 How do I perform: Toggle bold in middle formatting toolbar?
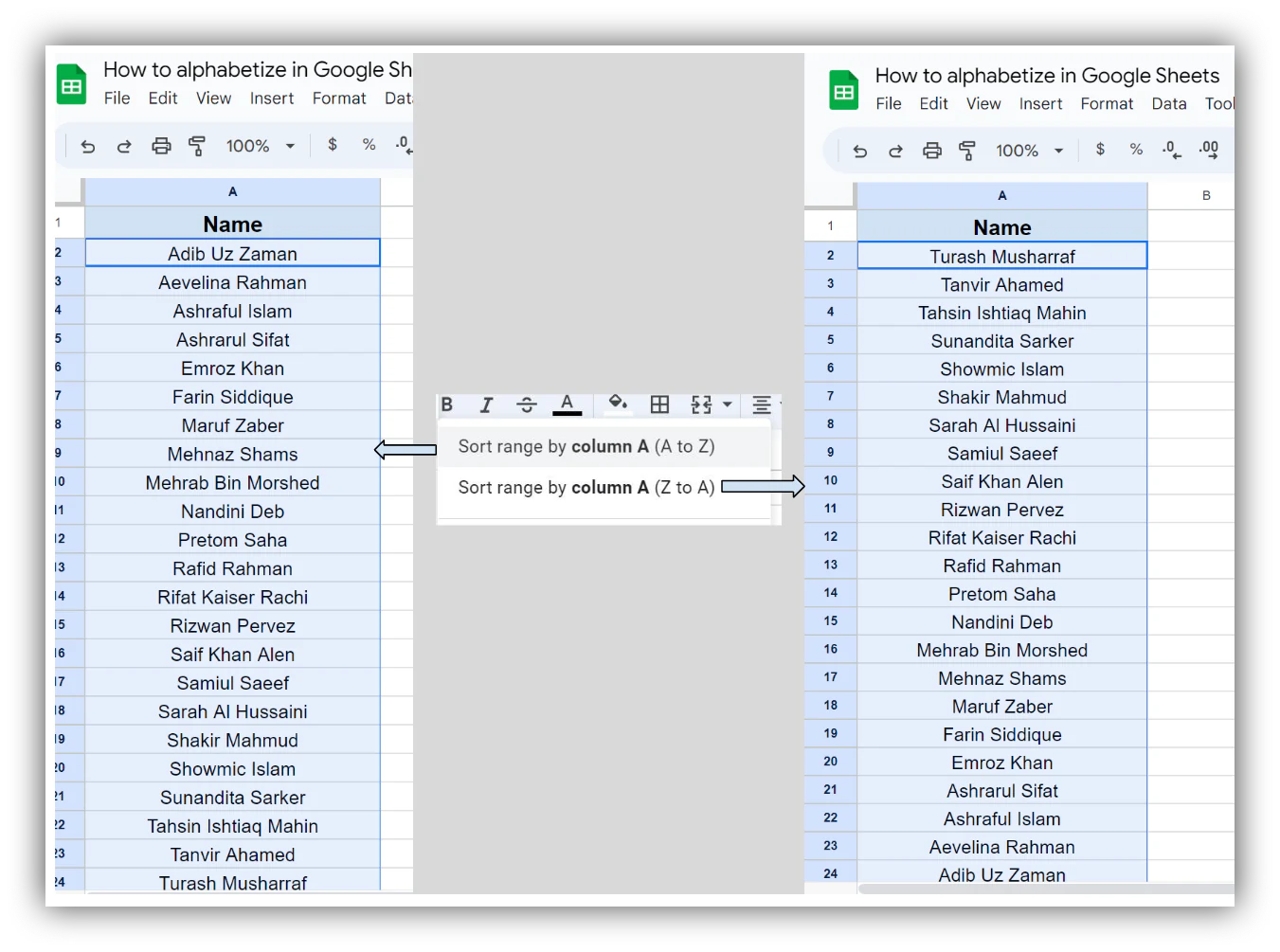point(447,404)
